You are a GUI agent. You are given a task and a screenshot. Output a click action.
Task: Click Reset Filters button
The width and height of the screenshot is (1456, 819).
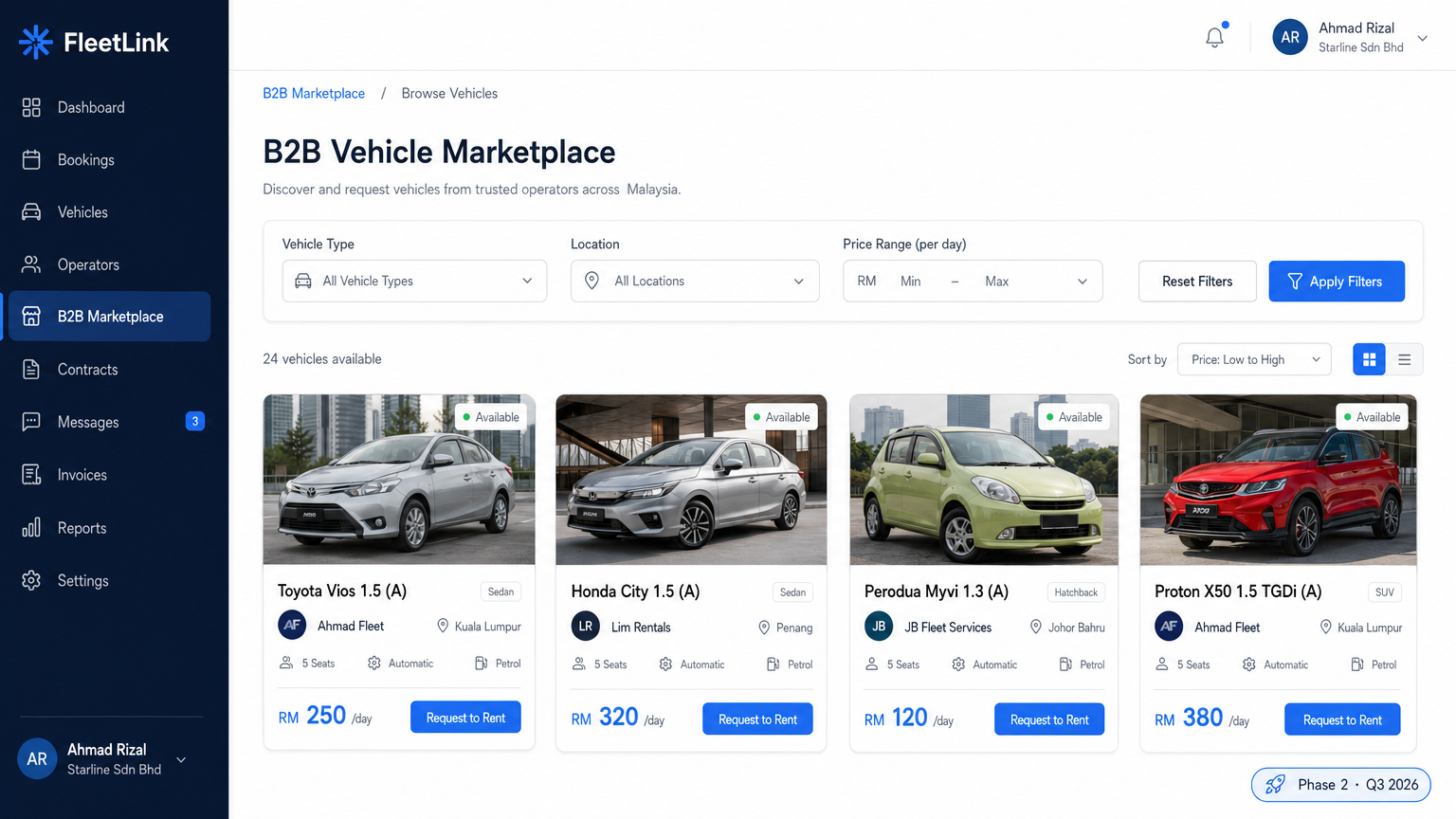[x=1197, y=281]
